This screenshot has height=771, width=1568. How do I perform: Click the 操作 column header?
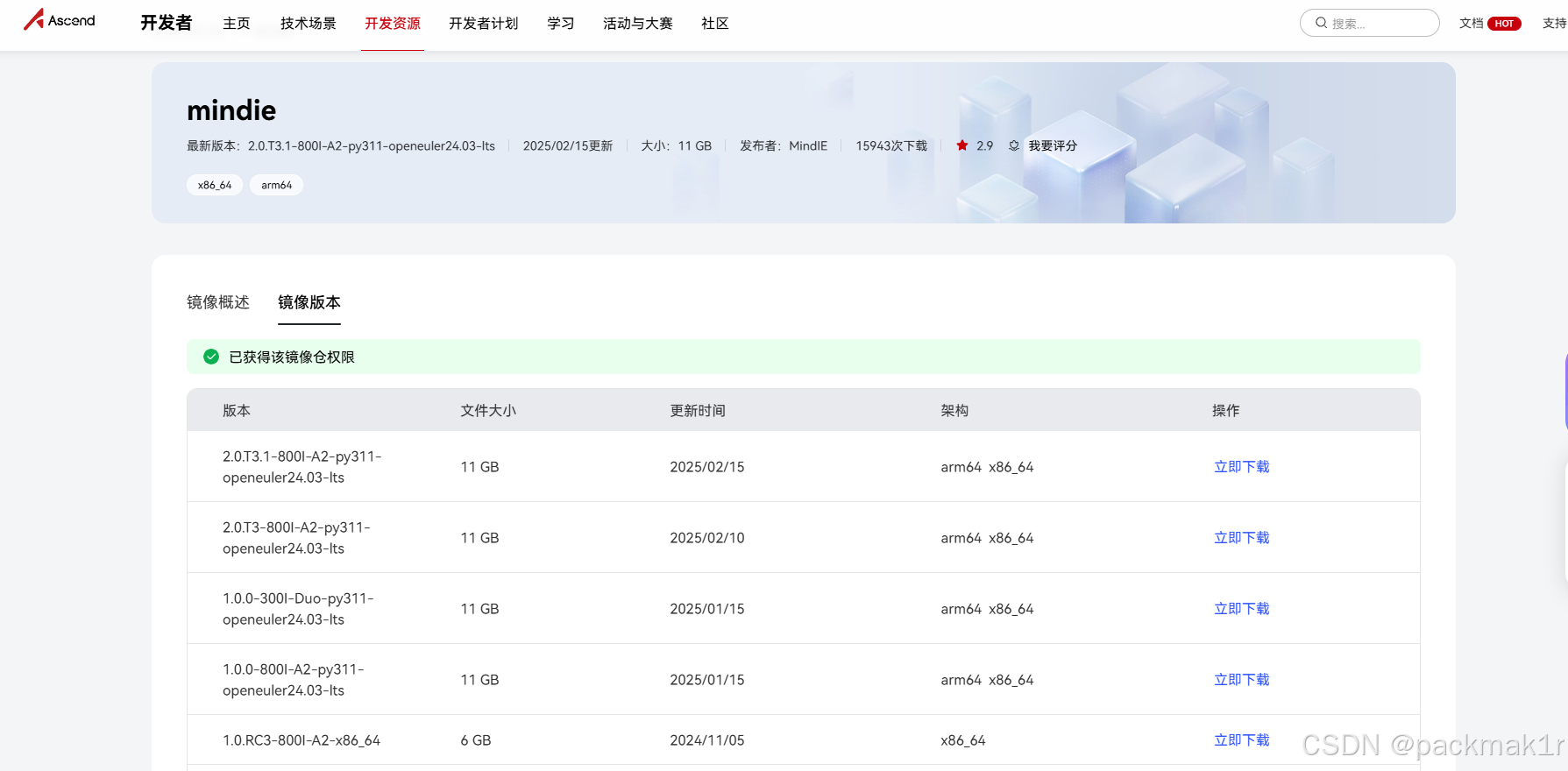(x=1226, y=410)
